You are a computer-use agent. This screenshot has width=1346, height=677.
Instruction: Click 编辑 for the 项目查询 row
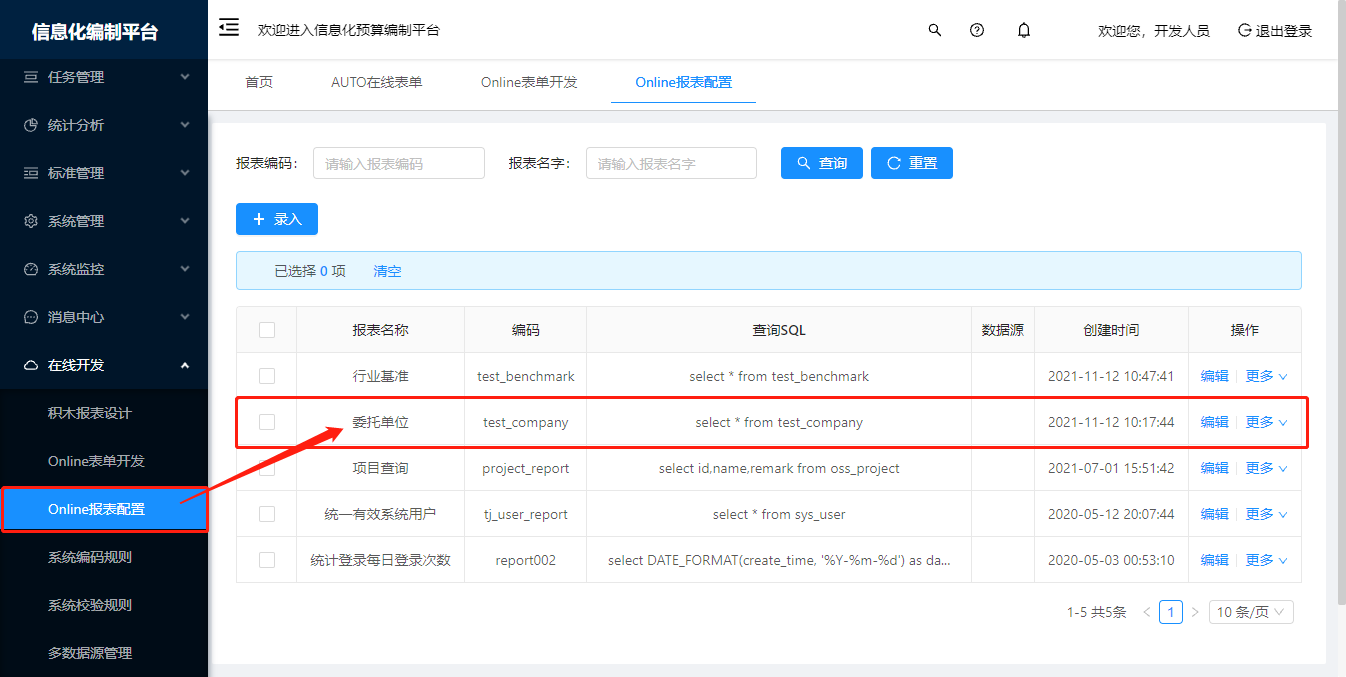(x=1214, y=468)
